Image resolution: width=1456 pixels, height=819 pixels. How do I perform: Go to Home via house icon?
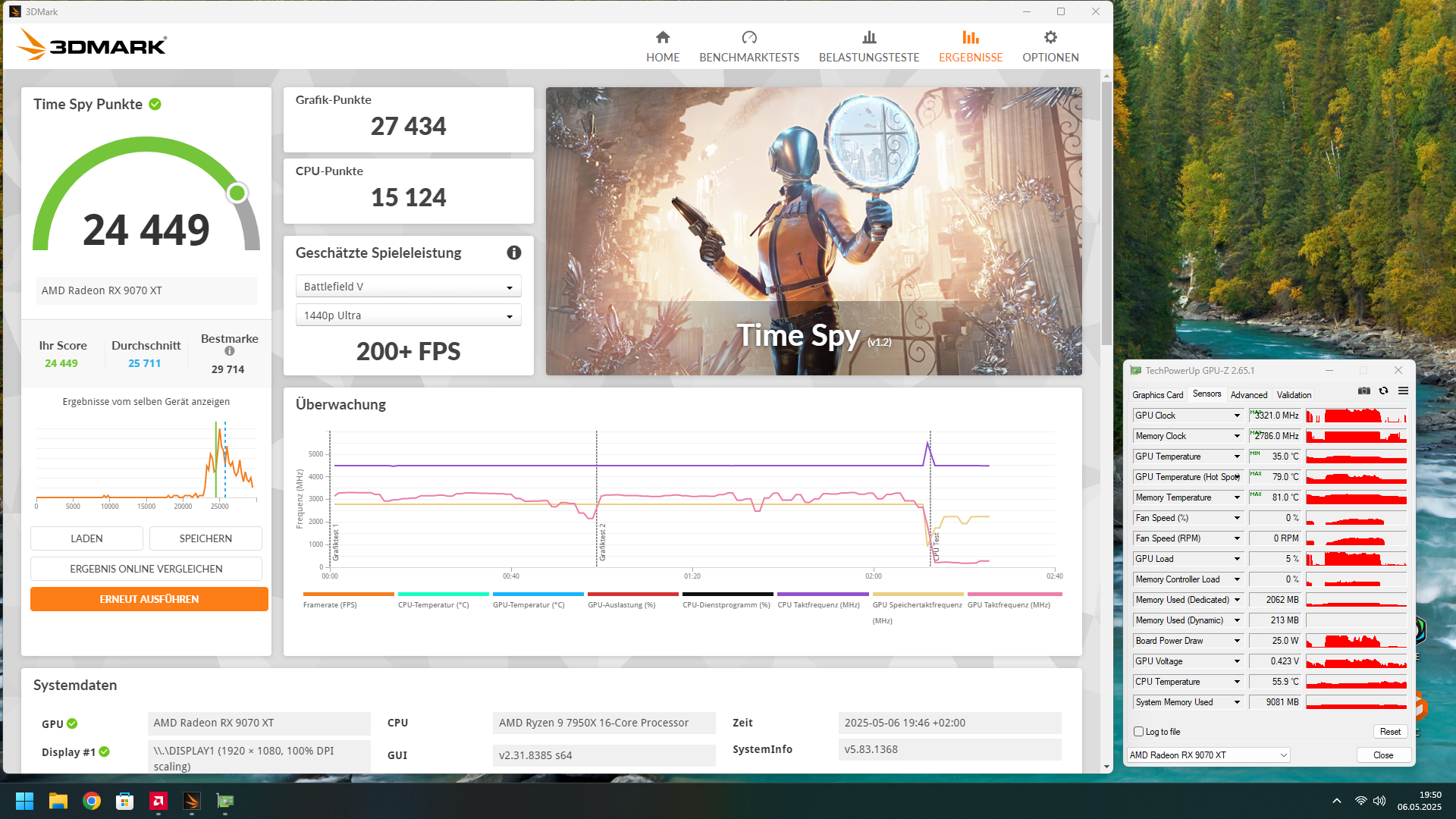pos(662,37)
